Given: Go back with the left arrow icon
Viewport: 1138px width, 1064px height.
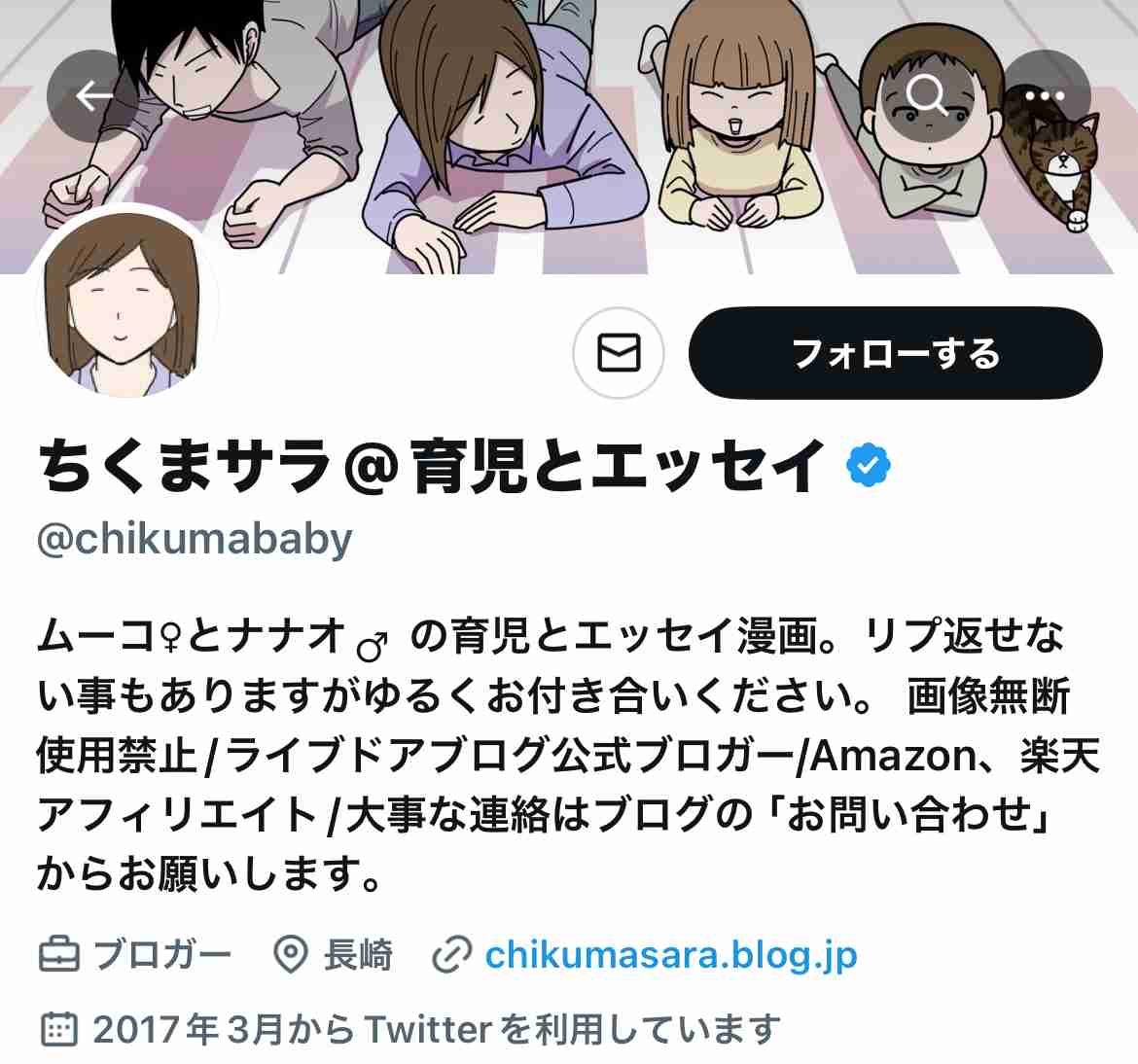Looking at the screenshot, I should 93,95.
